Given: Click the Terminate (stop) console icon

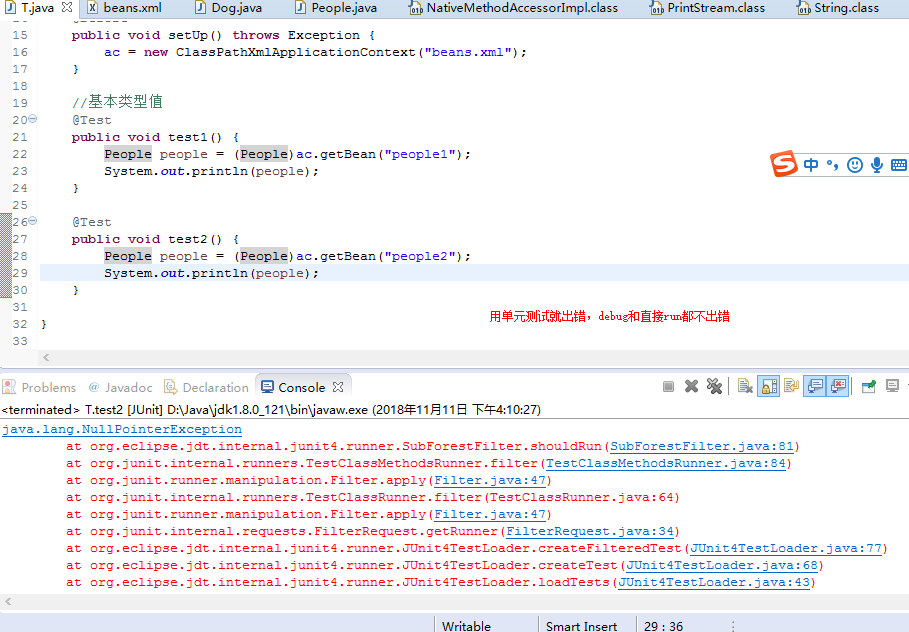Looking at the screenshot, I should click(x=668, y=386).
